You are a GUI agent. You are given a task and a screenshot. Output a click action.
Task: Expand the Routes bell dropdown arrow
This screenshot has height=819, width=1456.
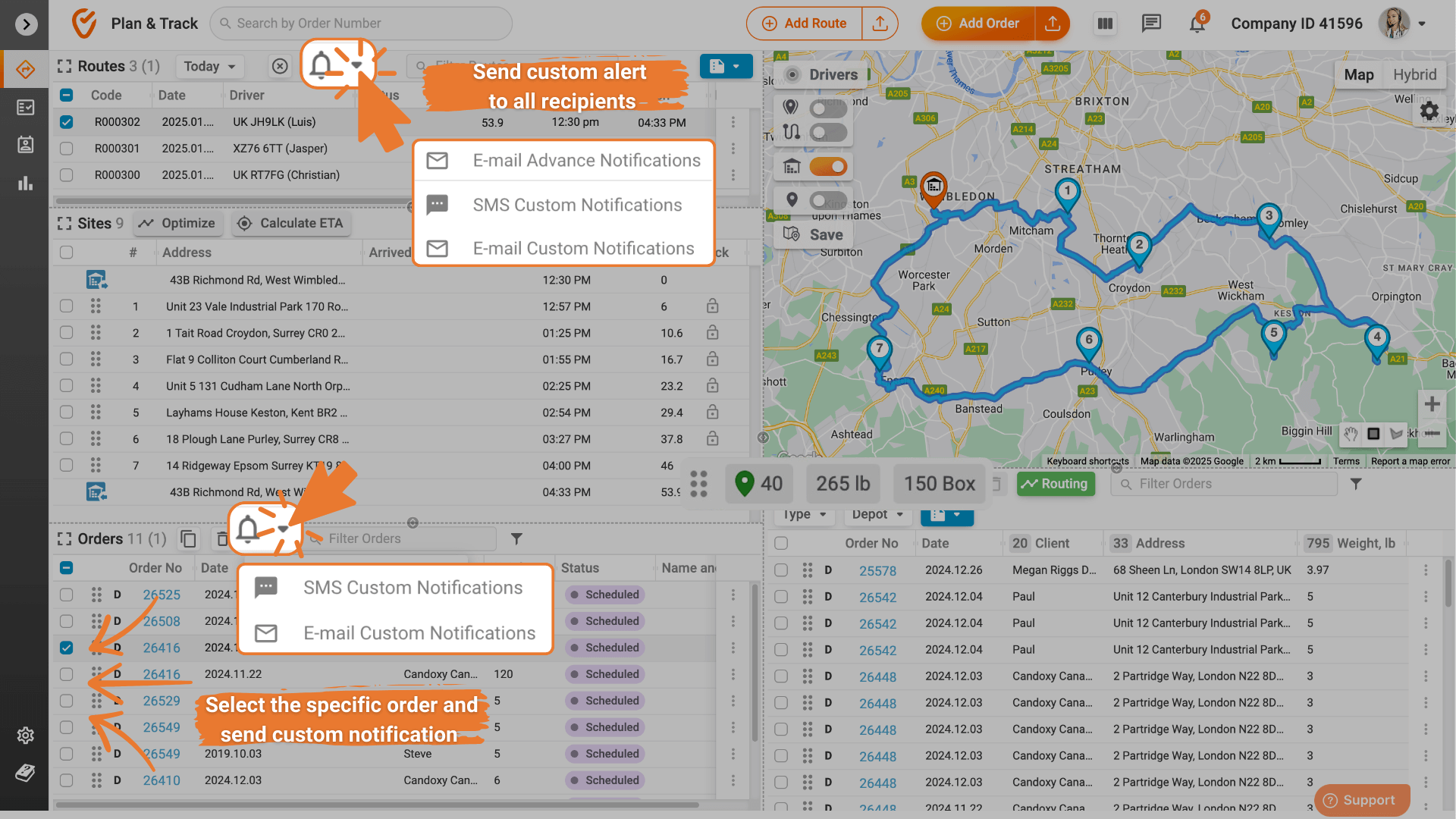pos(356,65)
